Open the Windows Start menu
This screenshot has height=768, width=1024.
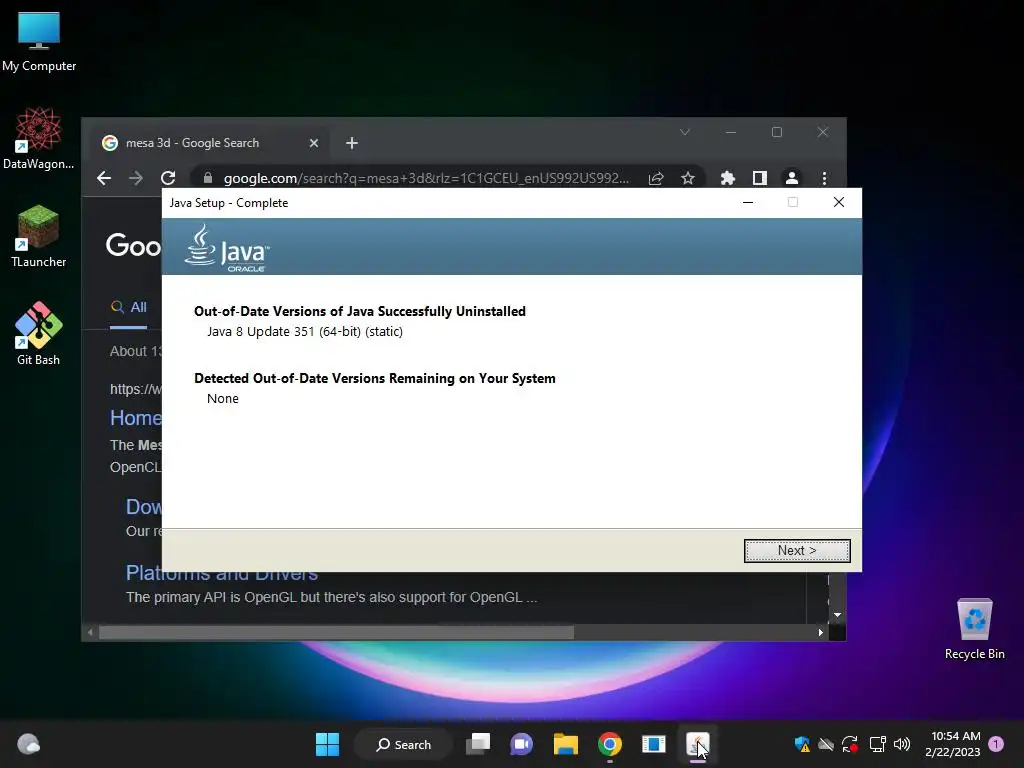click(x=327, y=744)
